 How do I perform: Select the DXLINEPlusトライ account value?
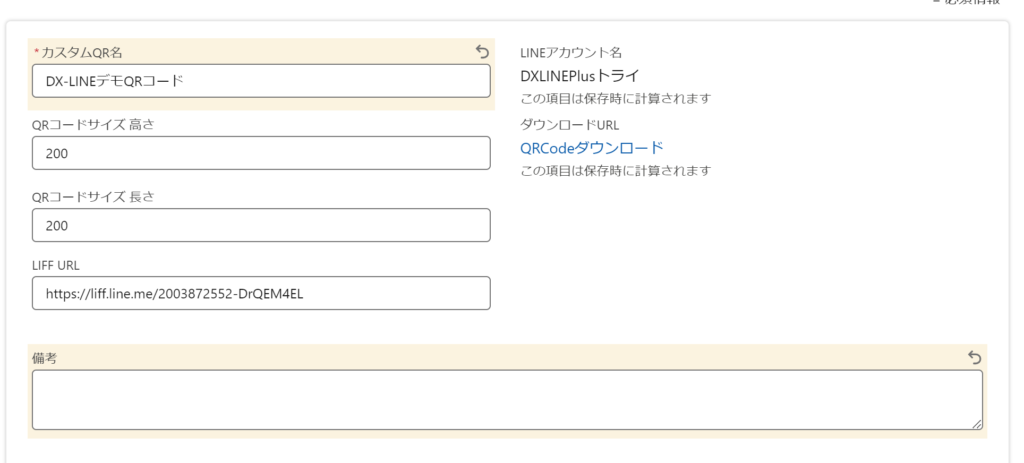click(x=579, y=75)
